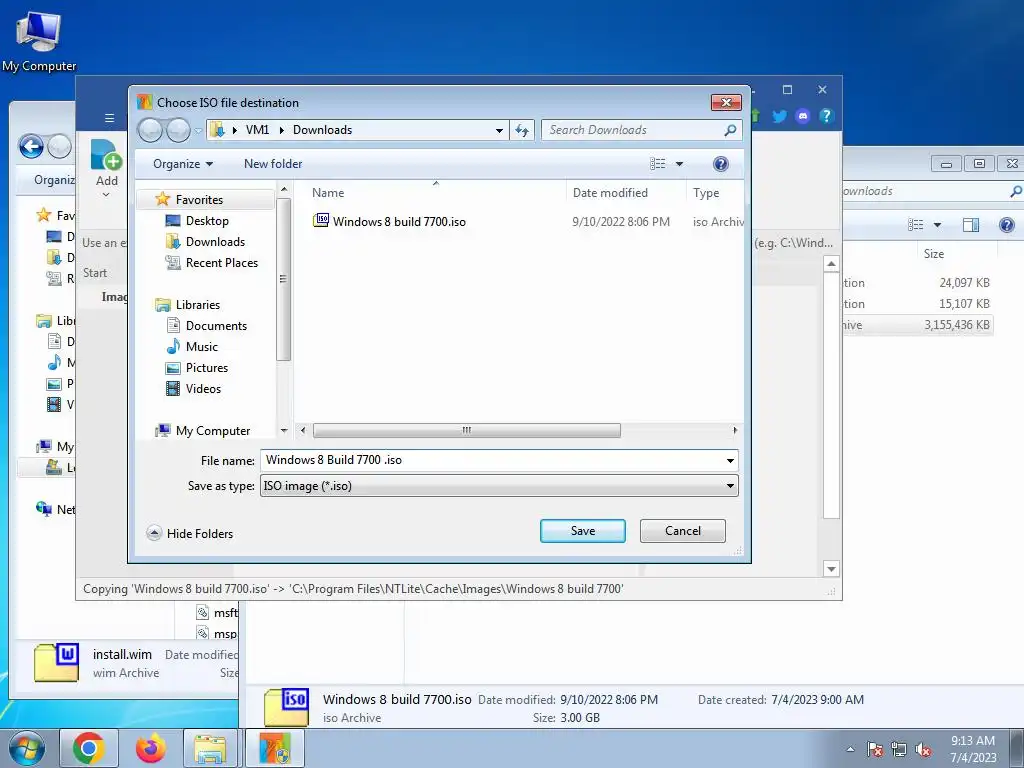Image resolution: width=1024 pixels, height=768 pixels.
Task: Open the NTLite hamburger menu icon
Action: coord(110,118)
